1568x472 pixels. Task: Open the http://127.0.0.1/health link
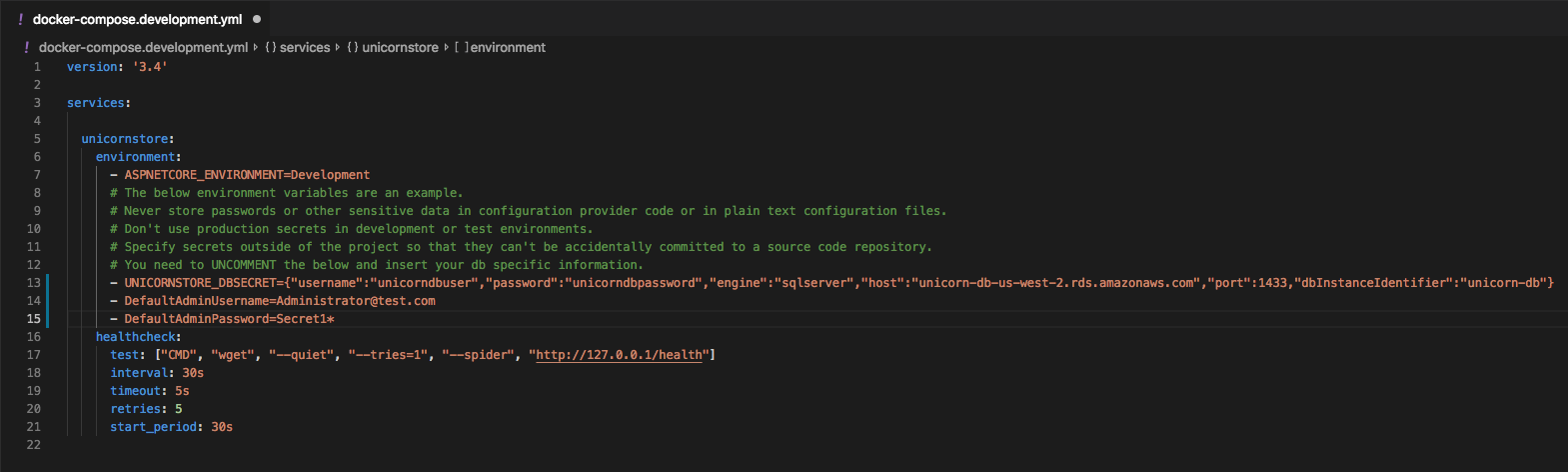pyautogui.click(x=622, y=355)
